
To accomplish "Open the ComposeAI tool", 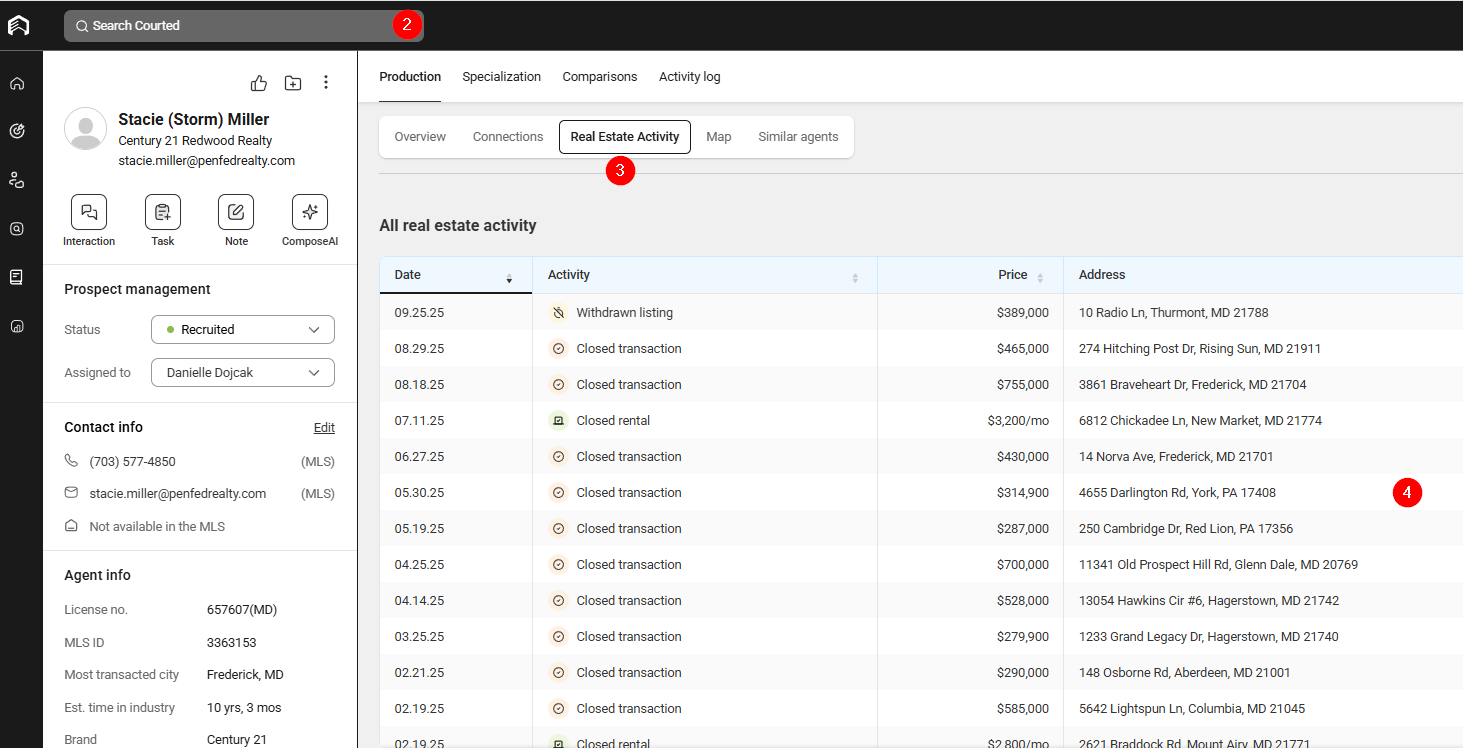I will (x=310, y=212).
